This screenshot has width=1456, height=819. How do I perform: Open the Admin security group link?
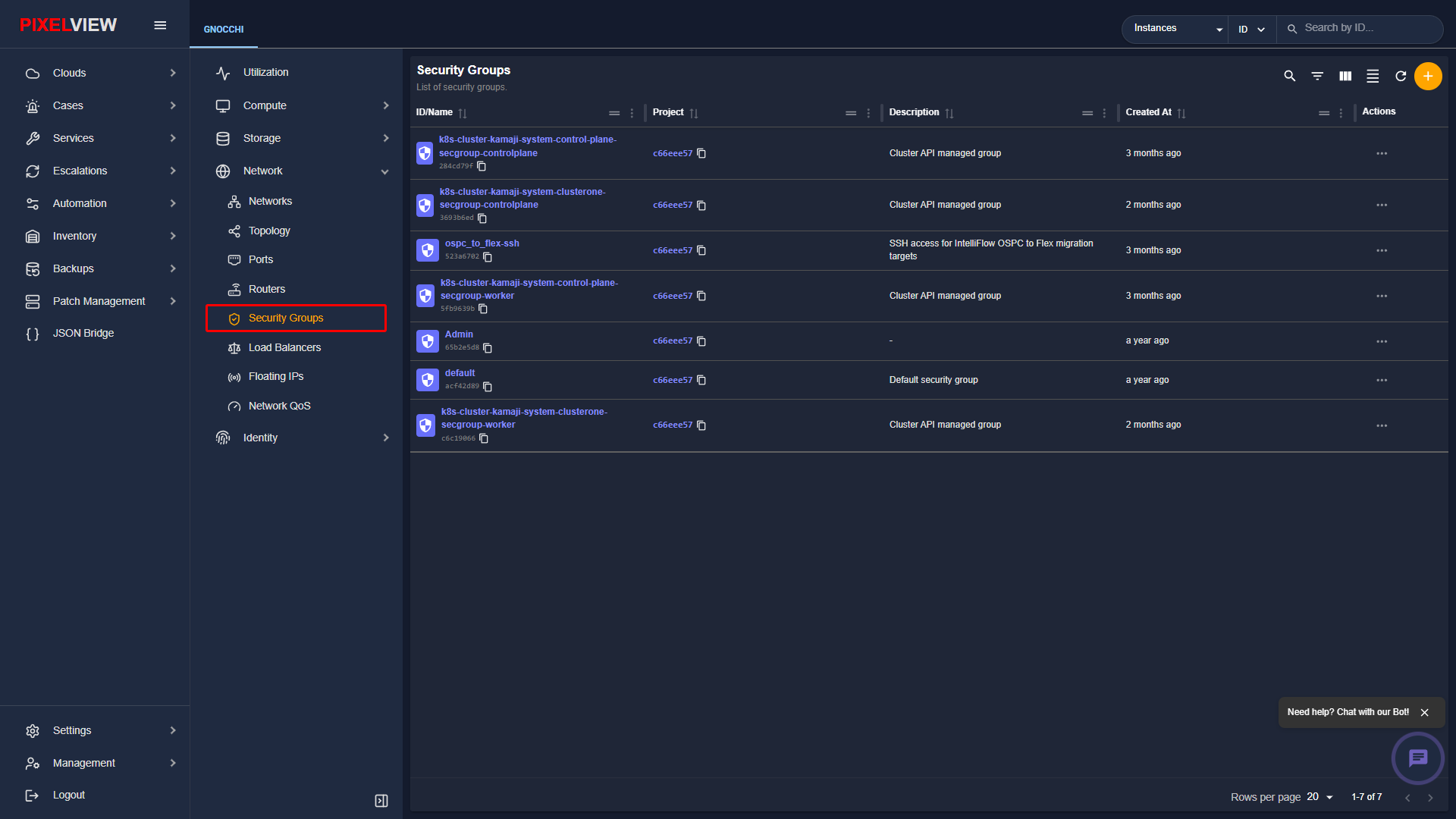[x=459, y=334]
